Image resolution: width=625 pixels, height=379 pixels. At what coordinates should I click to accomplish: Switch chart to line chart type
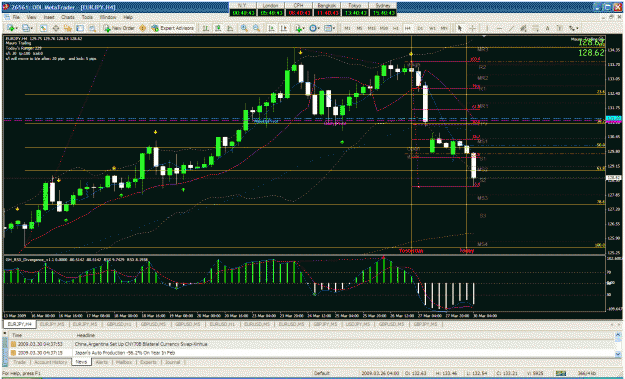click(230, 28)
